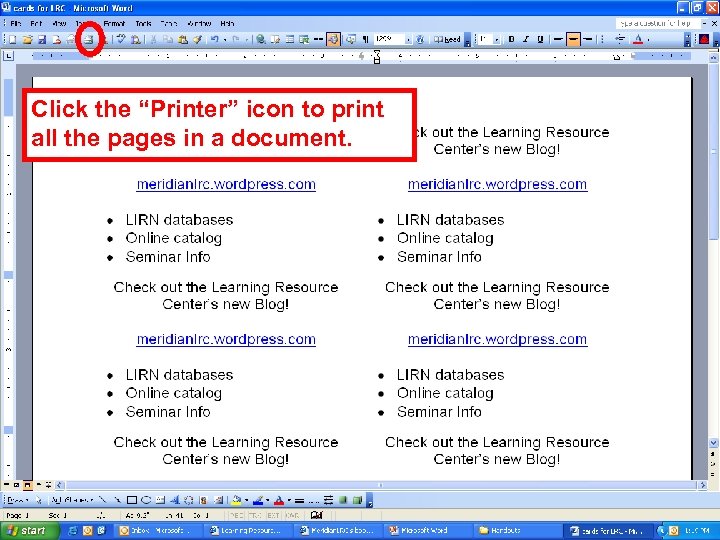This screenshot has width=720, height=540.
Task: Toggle Underline formatting
Action: (x=540, y=39)
